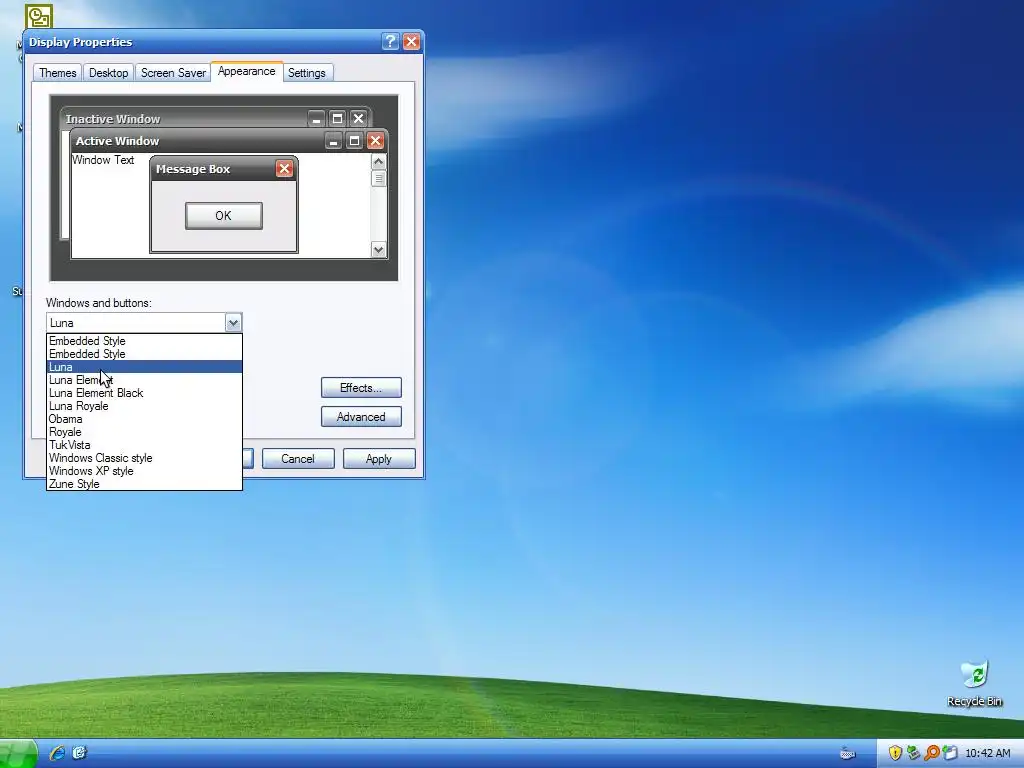Click the Active Window preview close icon

pyautogui.click(x=376, y=141)
